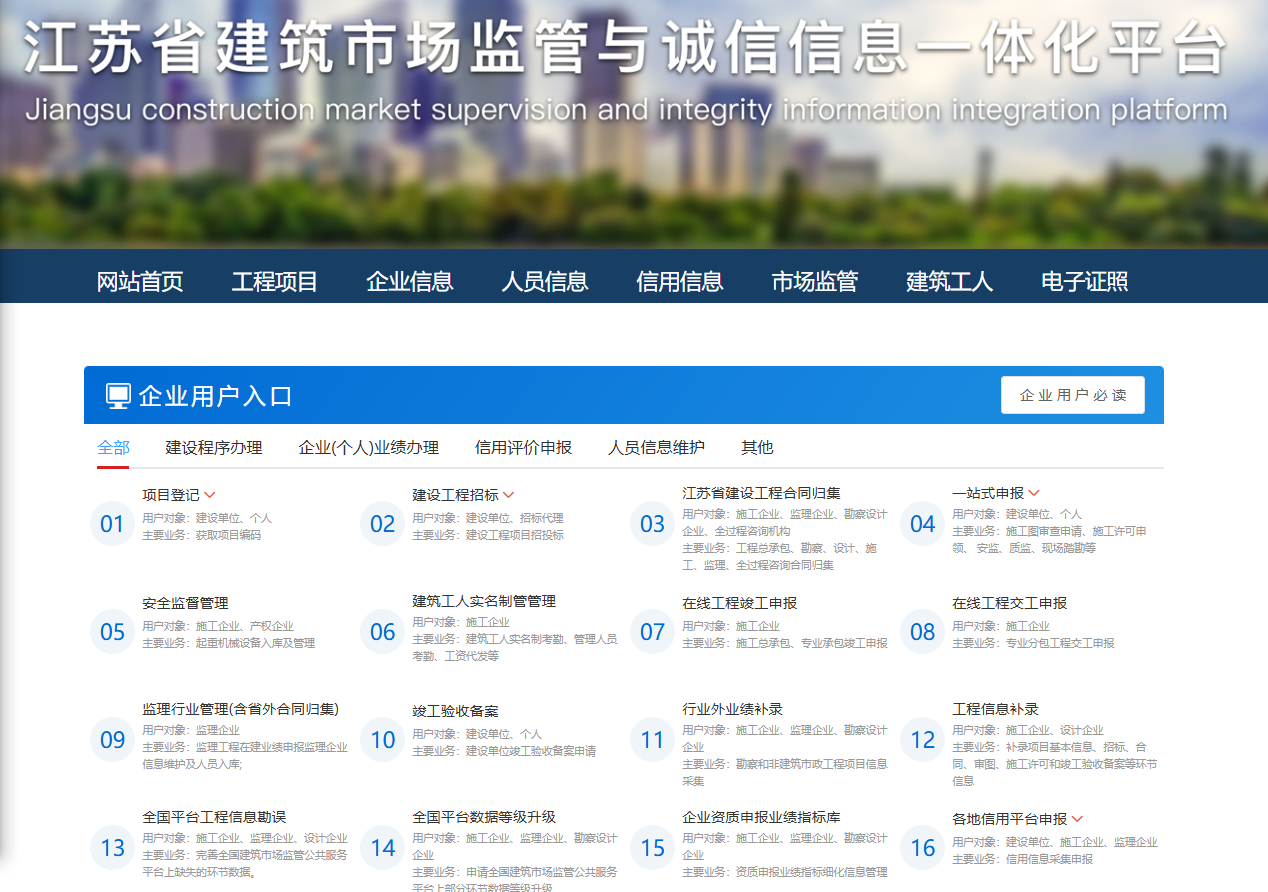Click the monitor icon beside 企业用户入口
This screenshot has width=1268, height=892.
(x=118, y=396)
